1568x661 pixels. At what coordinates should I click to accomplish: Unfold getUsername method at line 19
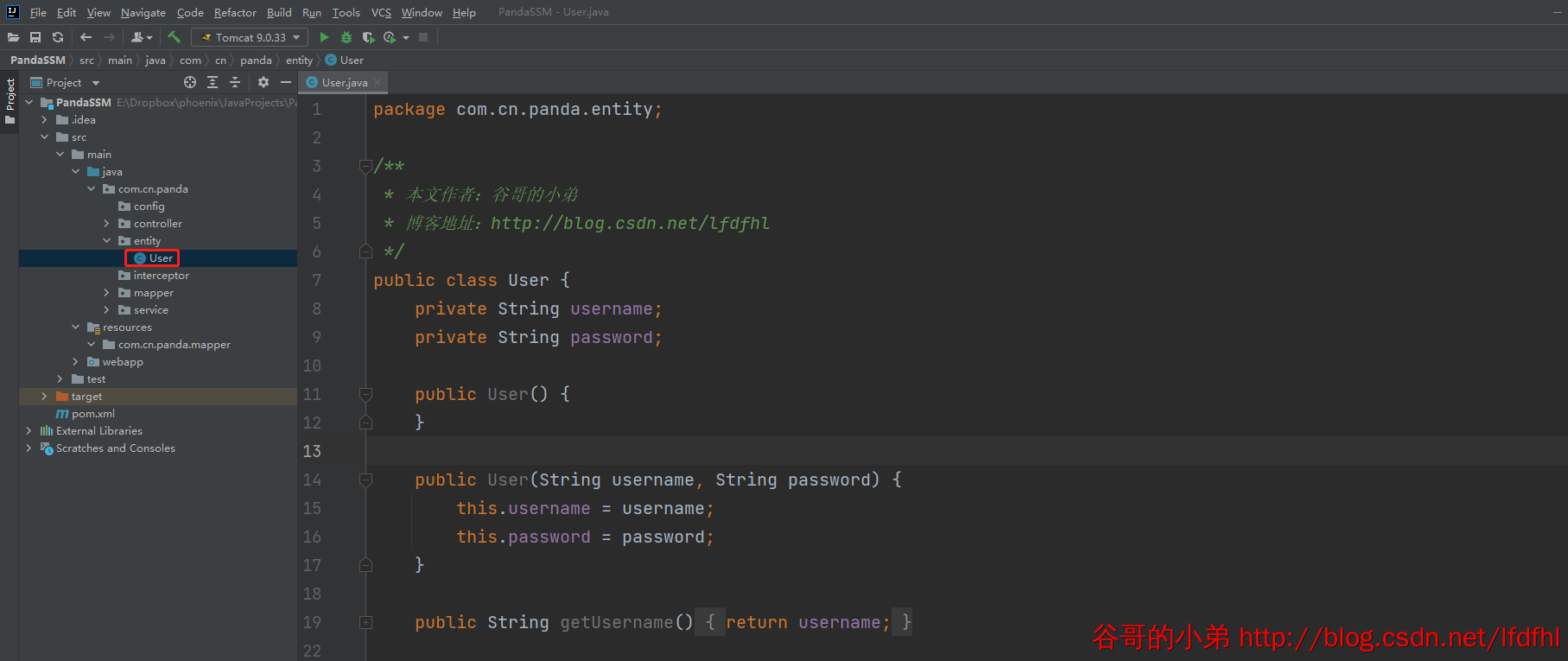click(365, 622)
